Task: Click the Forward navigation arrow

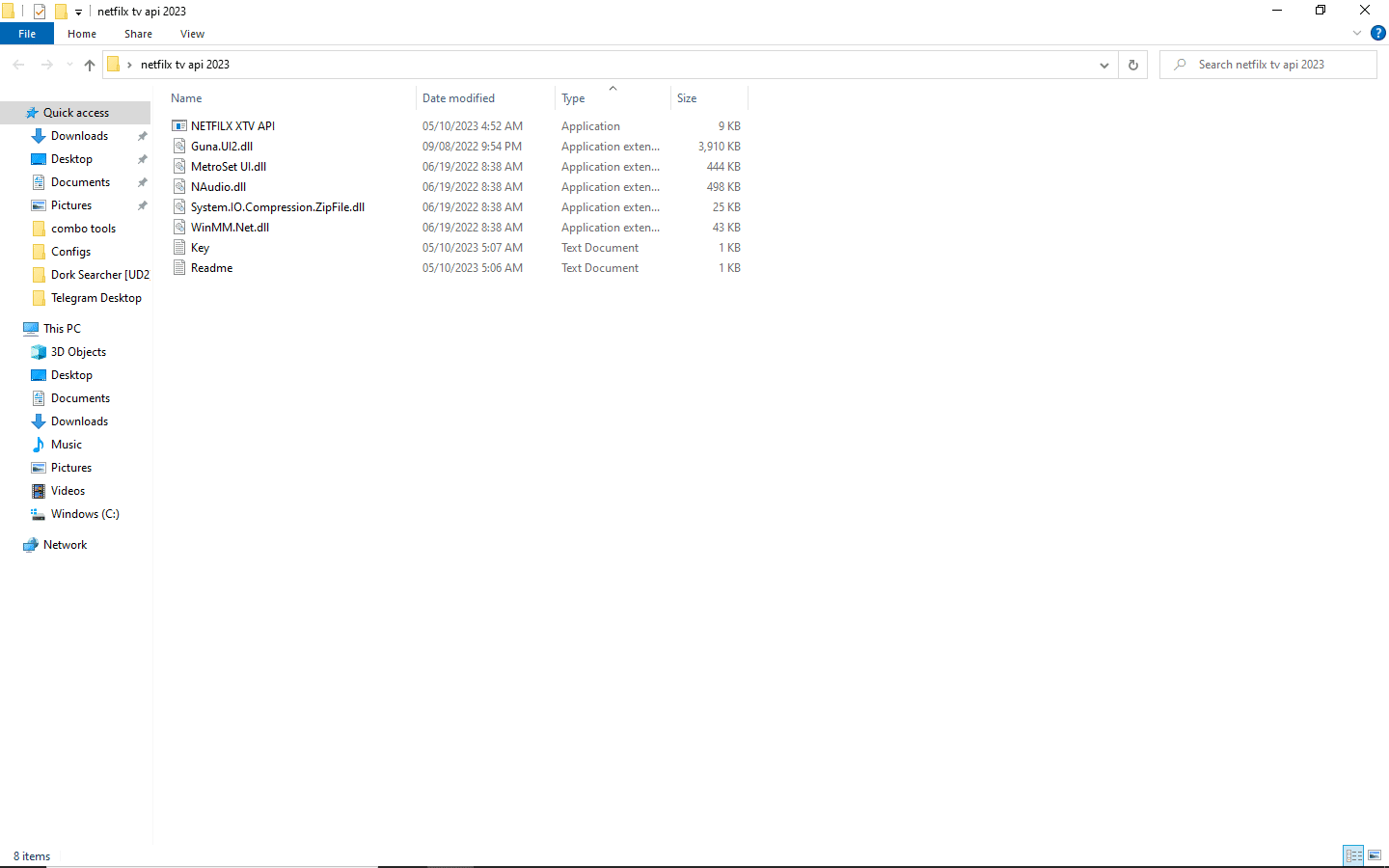Action: click(46, 65)
